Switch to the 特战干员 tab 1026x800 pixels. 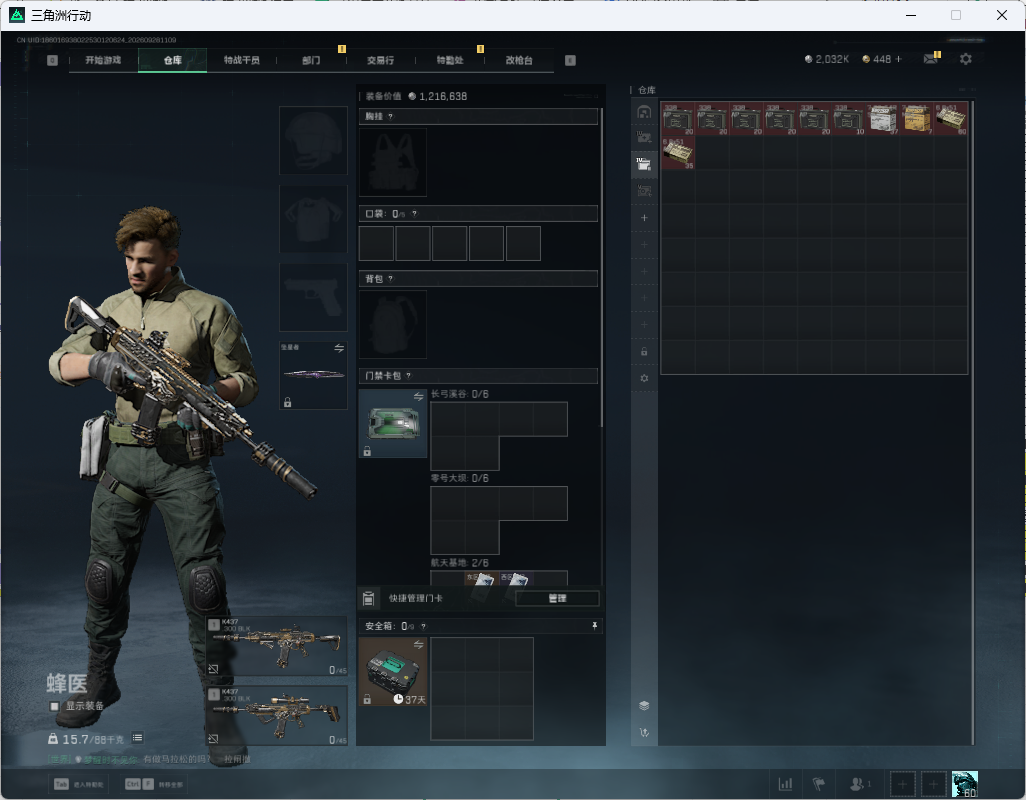pos(241,60)
